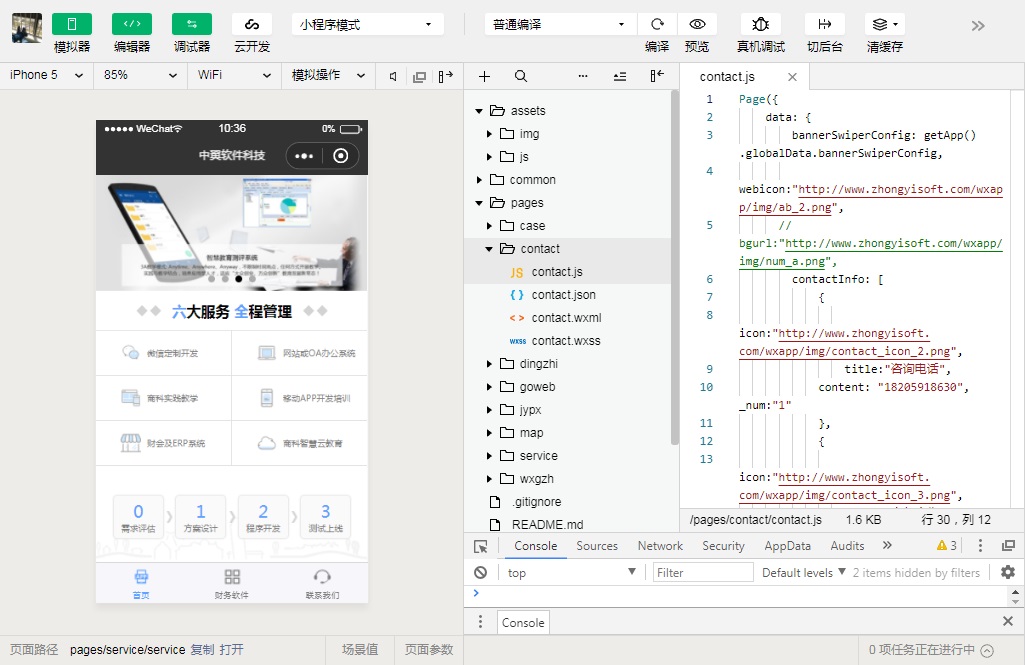
Task: Hide the file tree panel icon
Action: 657,76
